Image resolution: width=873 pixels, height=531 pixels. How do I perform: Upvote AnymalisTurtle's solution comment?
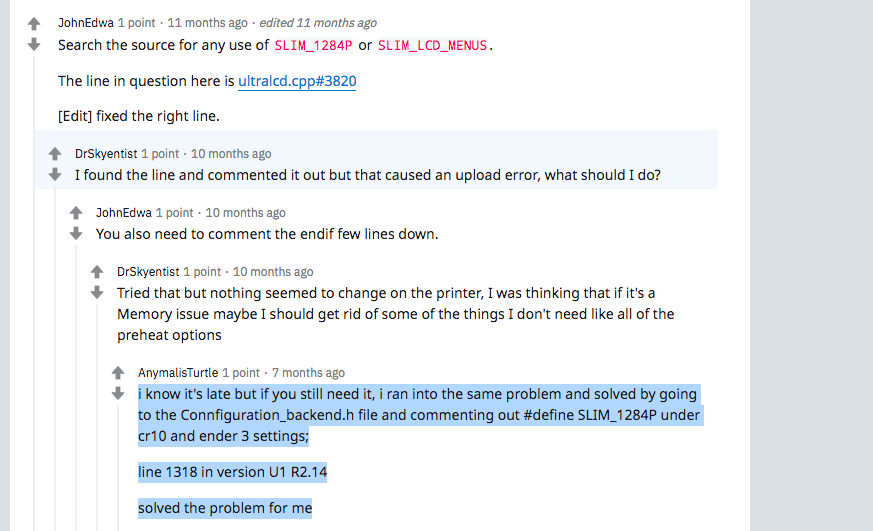tap(118, 373)
